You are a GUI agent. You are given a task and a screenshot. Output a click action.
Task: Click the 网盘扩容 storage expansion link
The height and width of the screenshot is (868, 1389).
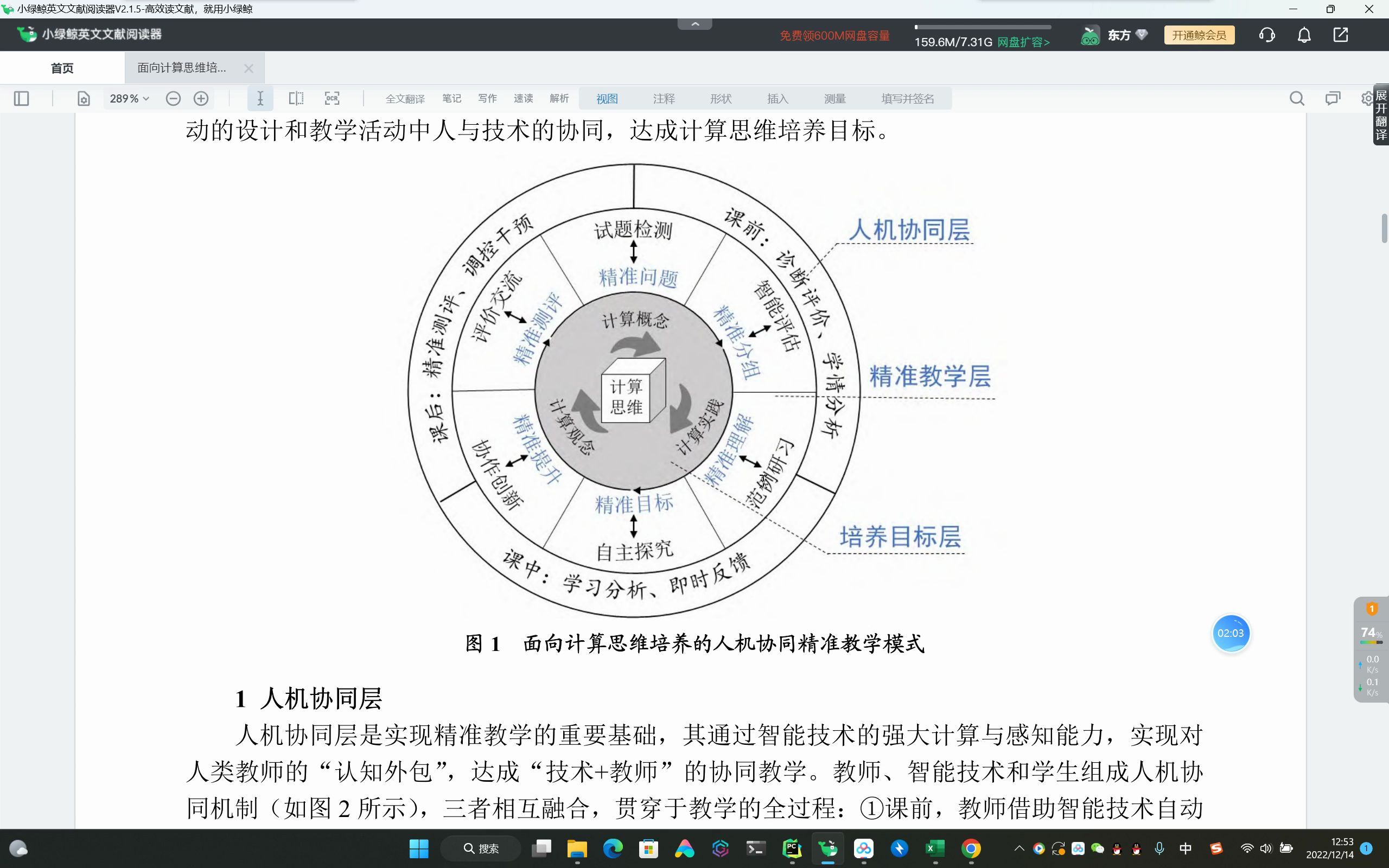coord(1023,42)
